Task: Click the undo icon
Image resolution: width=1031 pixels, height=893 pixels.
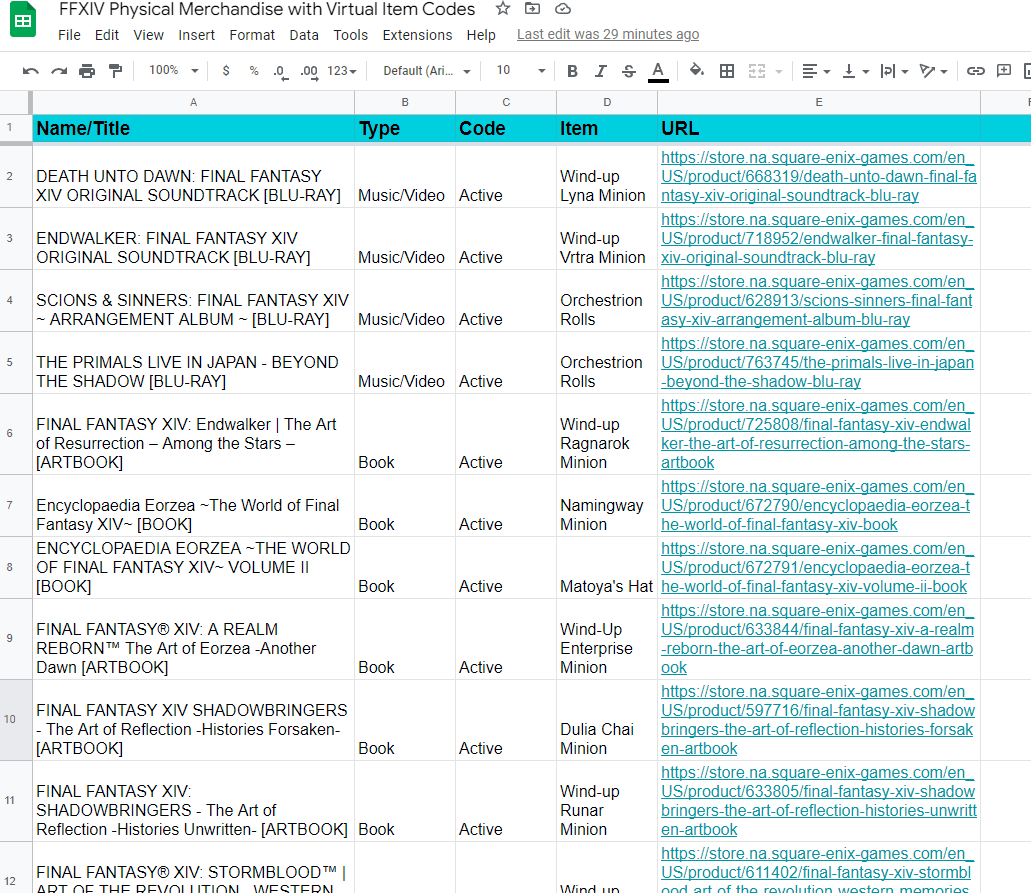Action: click(x=31, y=71)
